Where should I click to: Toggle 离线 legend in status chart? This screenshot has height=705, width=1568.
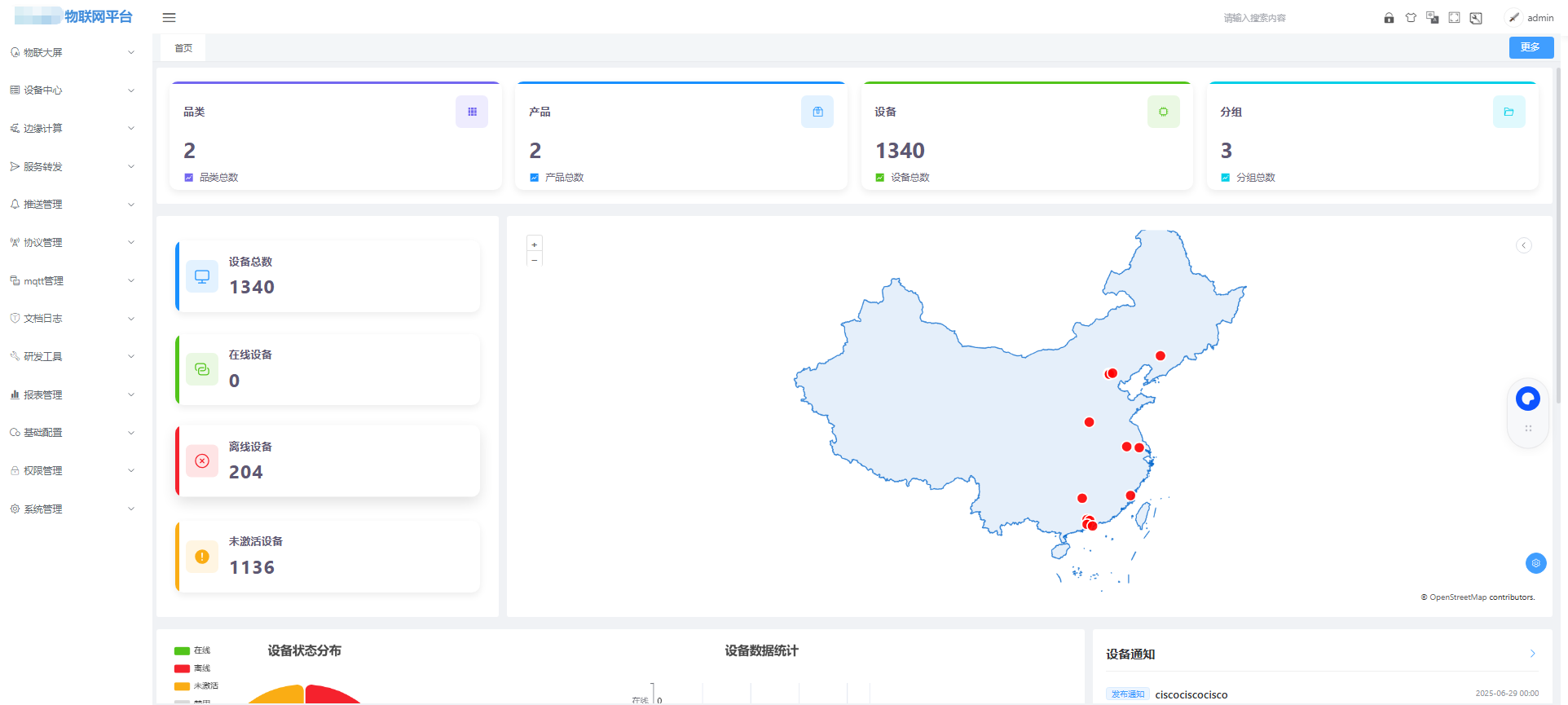[x=193, y=668]
